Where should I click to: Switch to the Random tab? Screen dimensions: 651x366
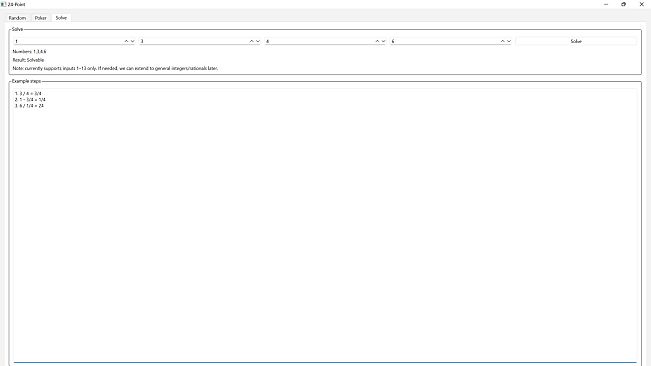click(17, 18)
